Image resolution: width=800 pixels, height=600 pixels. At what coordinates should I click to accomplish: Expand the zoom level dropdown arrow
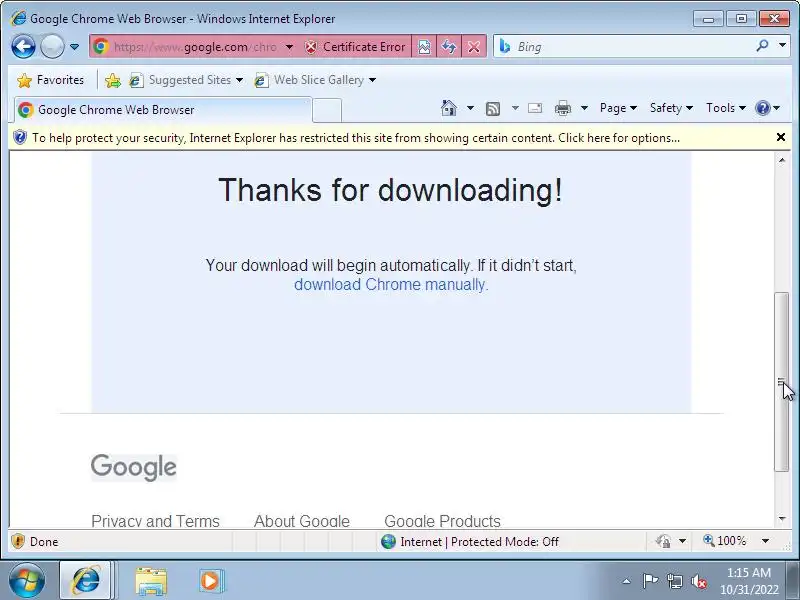coord(765,541)
